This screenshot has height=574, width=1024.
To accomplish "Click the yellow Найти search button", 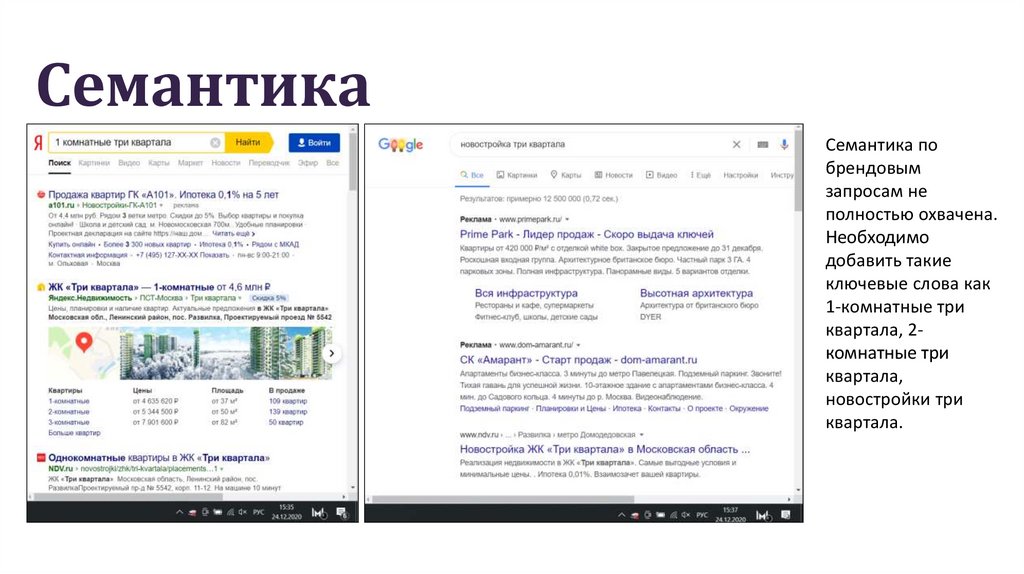I will tap(248, 142).
